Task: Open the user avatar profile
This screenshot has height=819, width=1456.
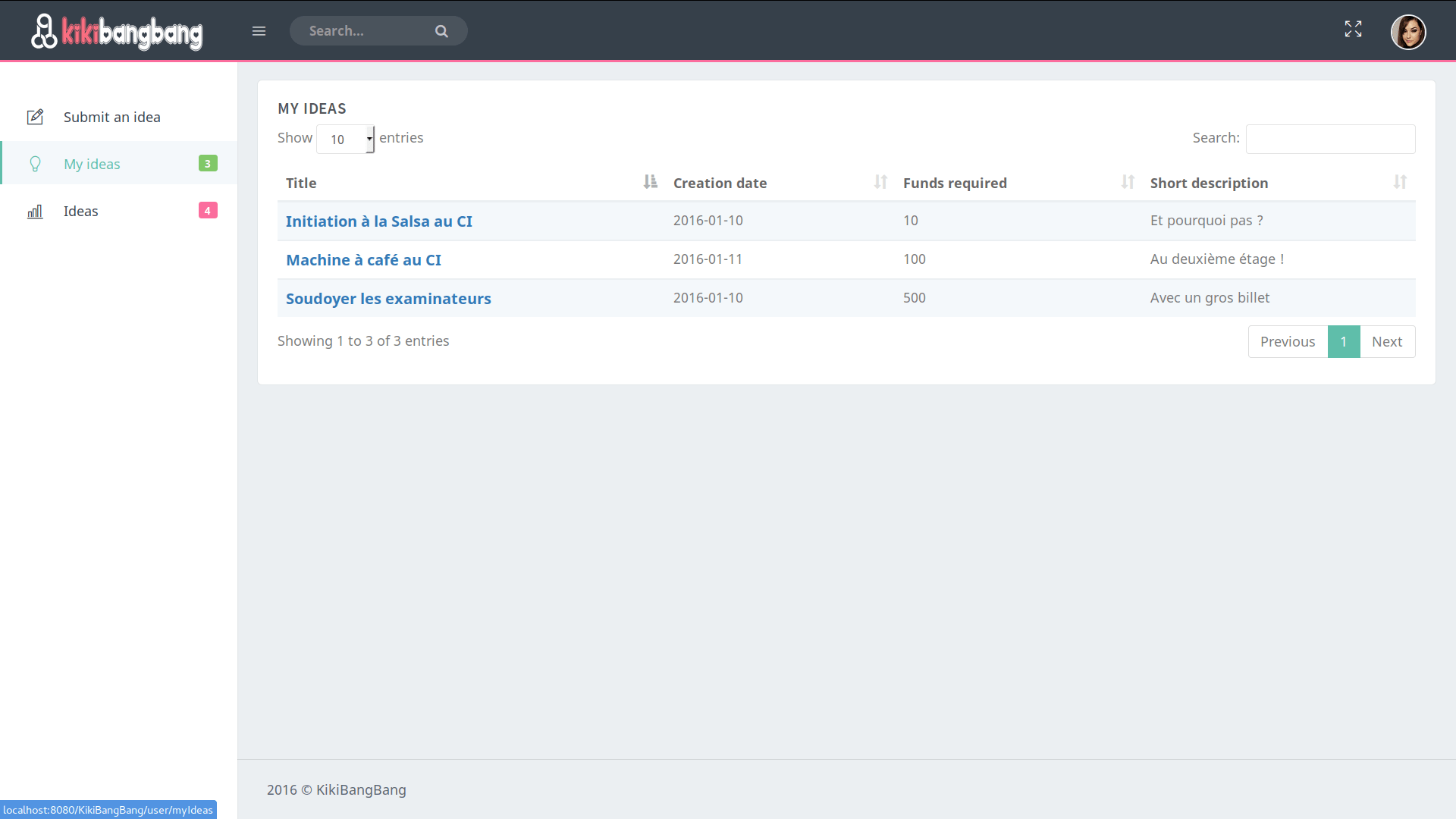Action: click(1407, 32)
